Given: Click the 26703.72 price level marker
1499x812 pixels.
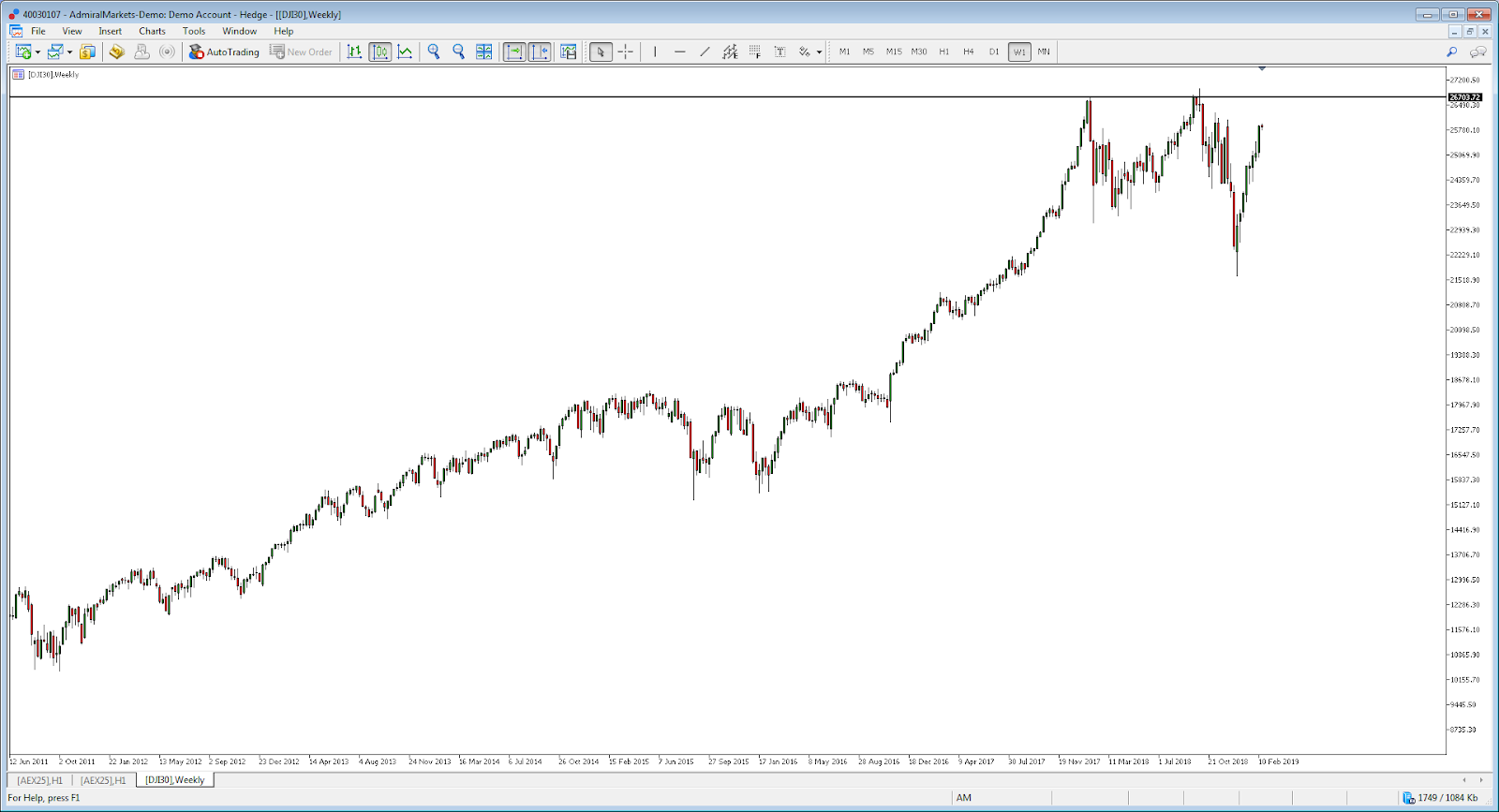Looking at the screenshot, I should point(1464,97).
